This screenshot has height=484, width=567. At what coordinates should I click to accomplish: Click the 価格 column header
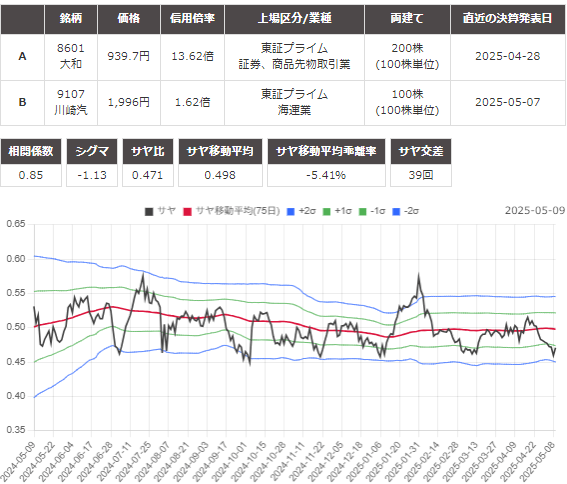click(129, 19)
